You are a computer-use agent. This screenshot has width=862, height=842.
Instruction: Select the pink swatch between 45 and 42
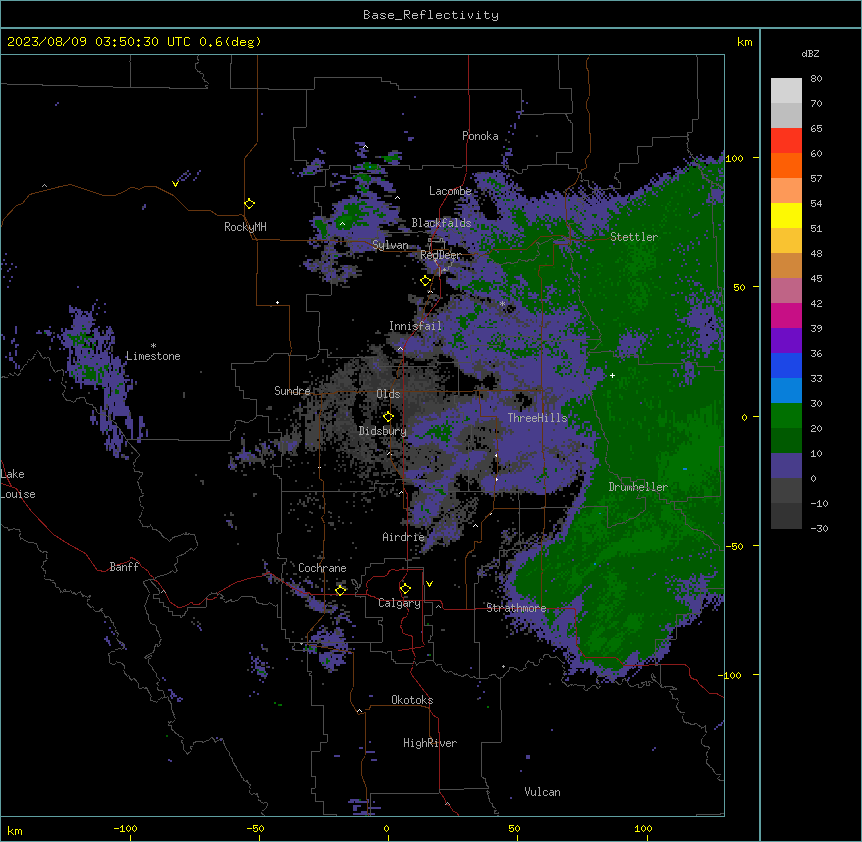point(786,291)
